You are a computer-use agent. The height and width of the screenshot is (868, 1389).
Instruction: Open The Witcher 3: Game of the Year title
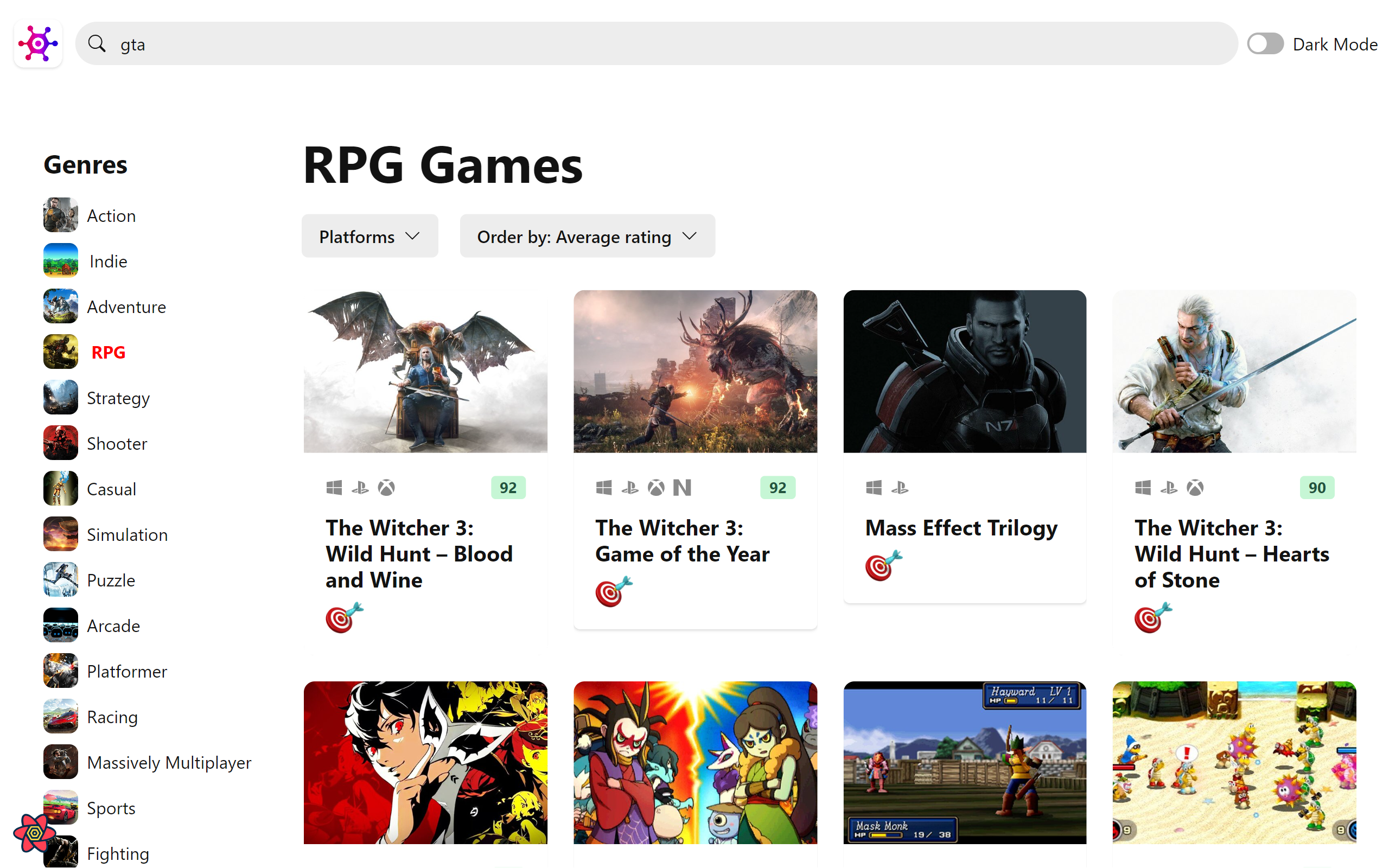682,541
